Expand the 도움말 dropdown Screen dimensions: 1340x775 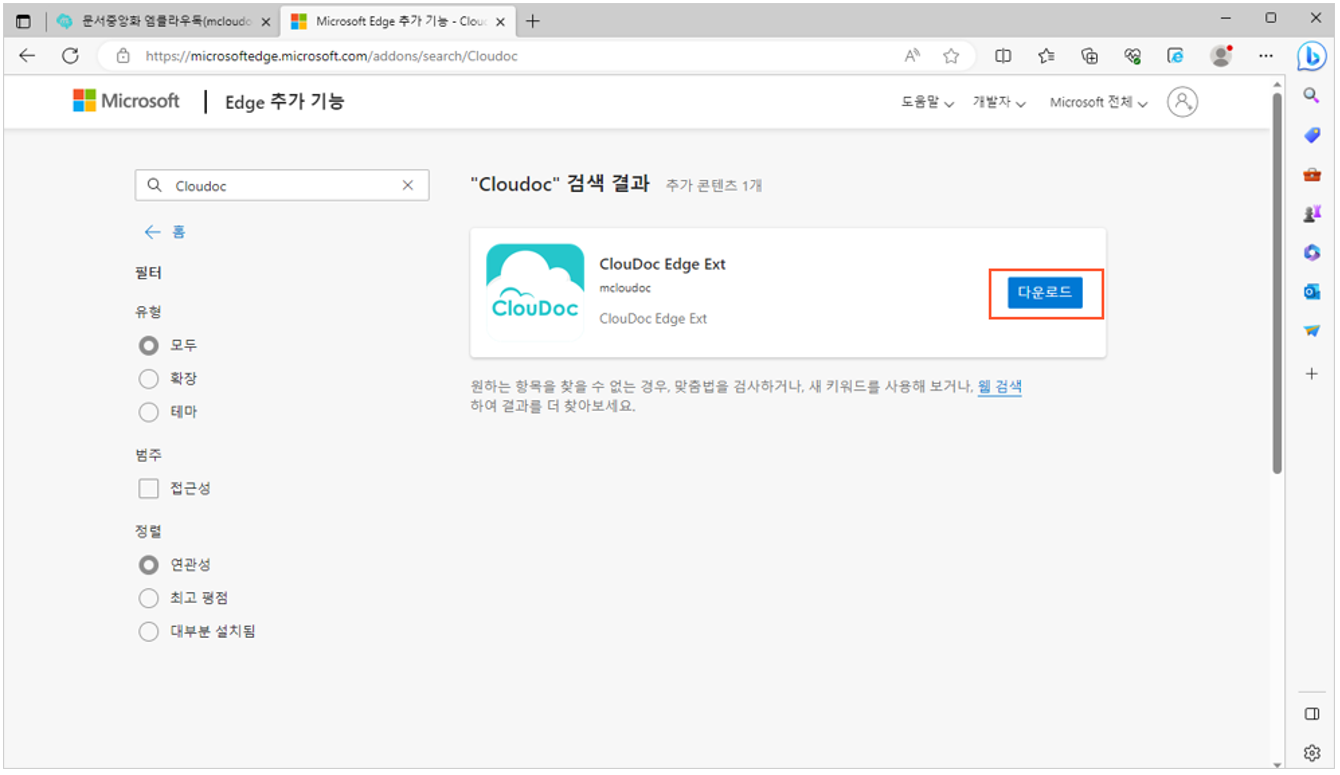pyautogui.click(x=927, y=102)
